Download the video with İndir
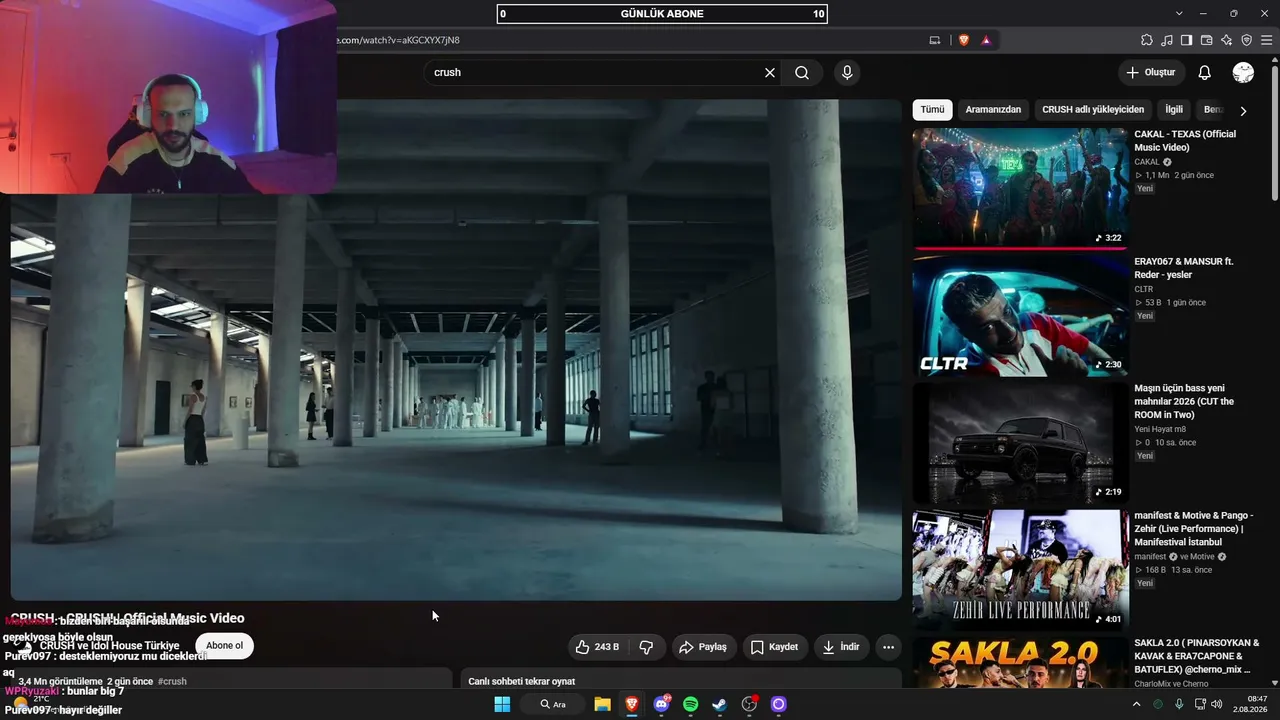Image resolution: width=1280 pixels, height=720 pixels. point(841,647)
